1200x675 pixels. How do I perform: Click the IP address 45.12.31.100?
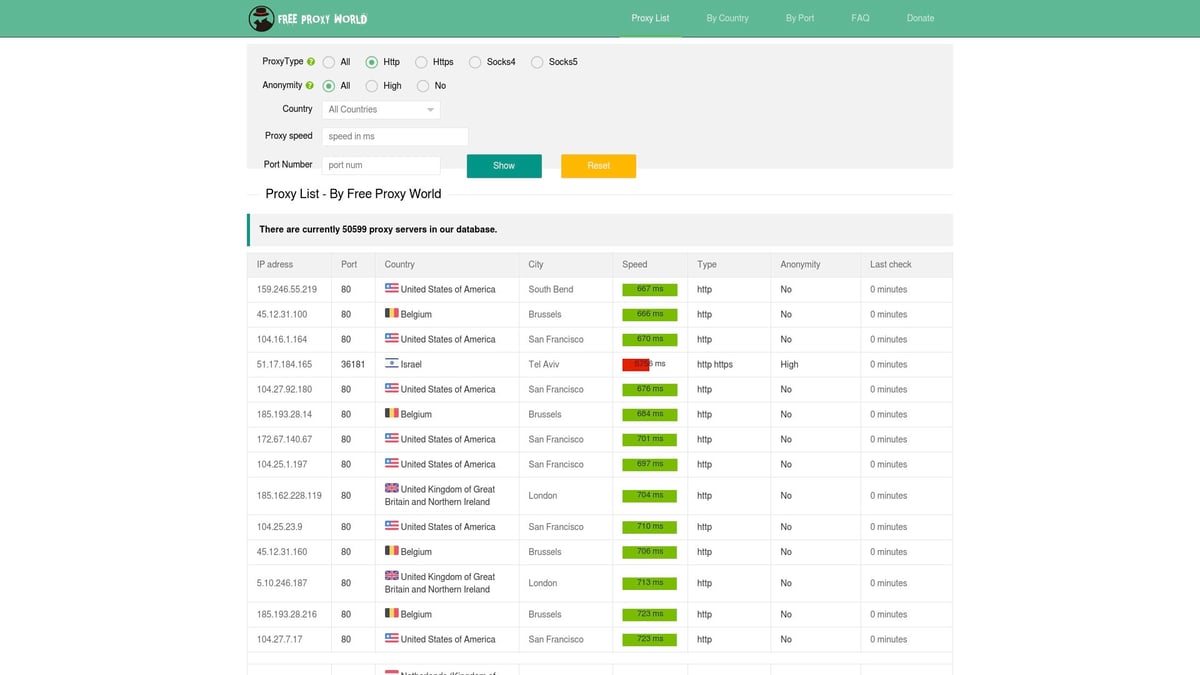(282, 314)
